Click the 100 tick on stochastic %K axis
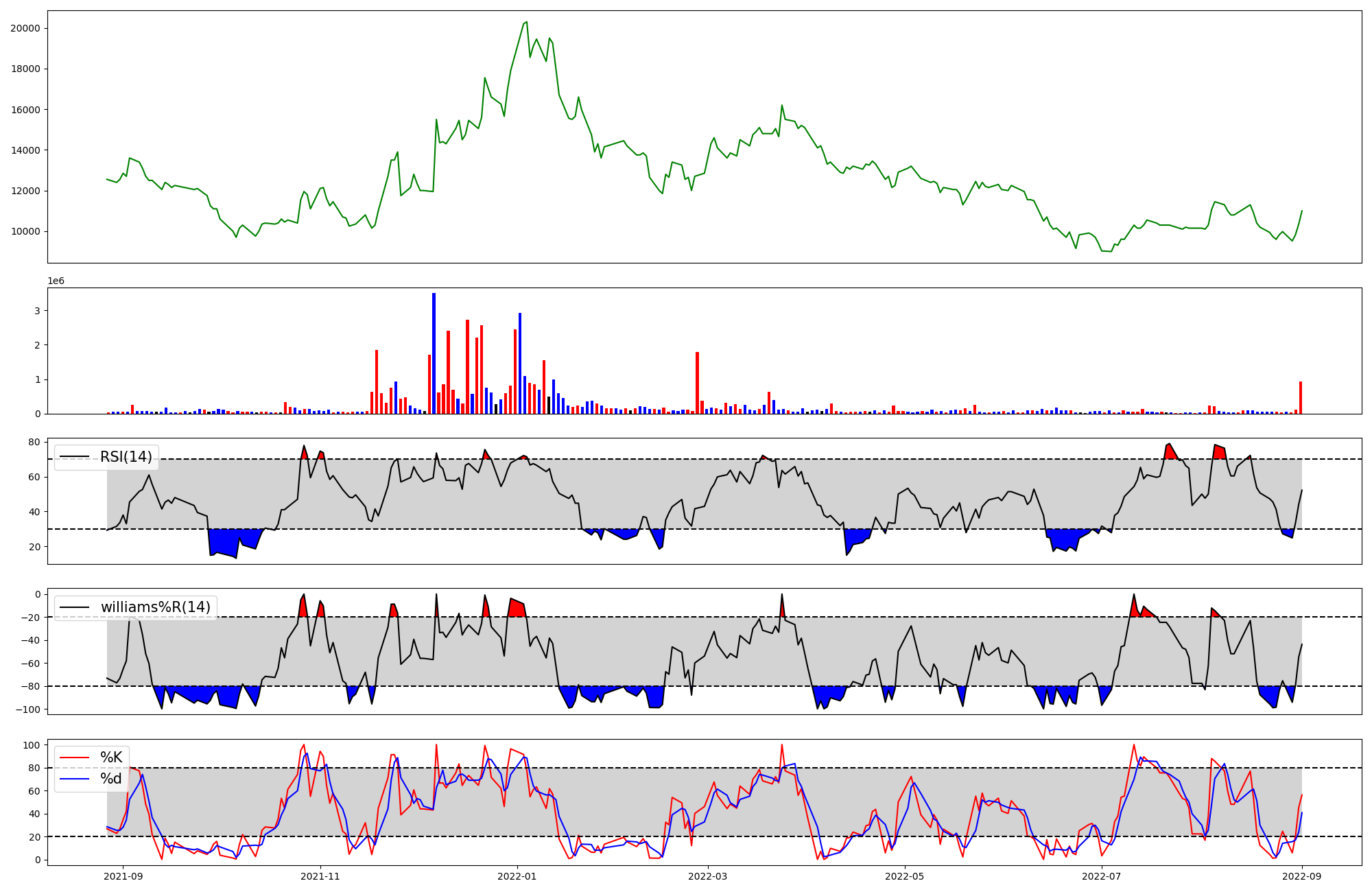The width and height of the screenshot is (1372, 892). [x=32, y=745]
